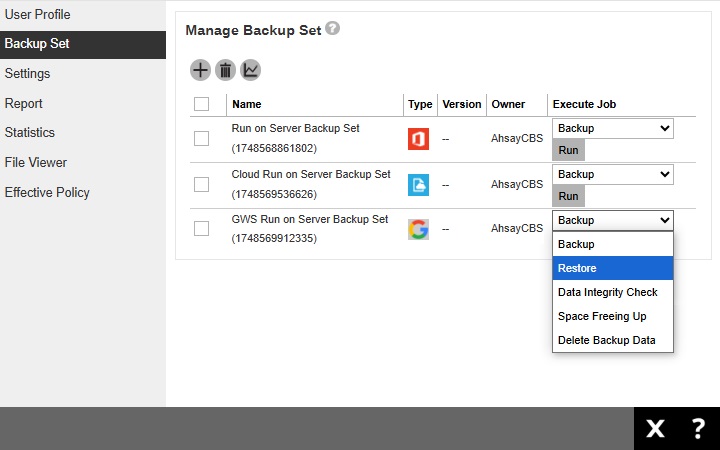
Task: Click the help icon beside Manage Backup Set
Action: point(333,29)
